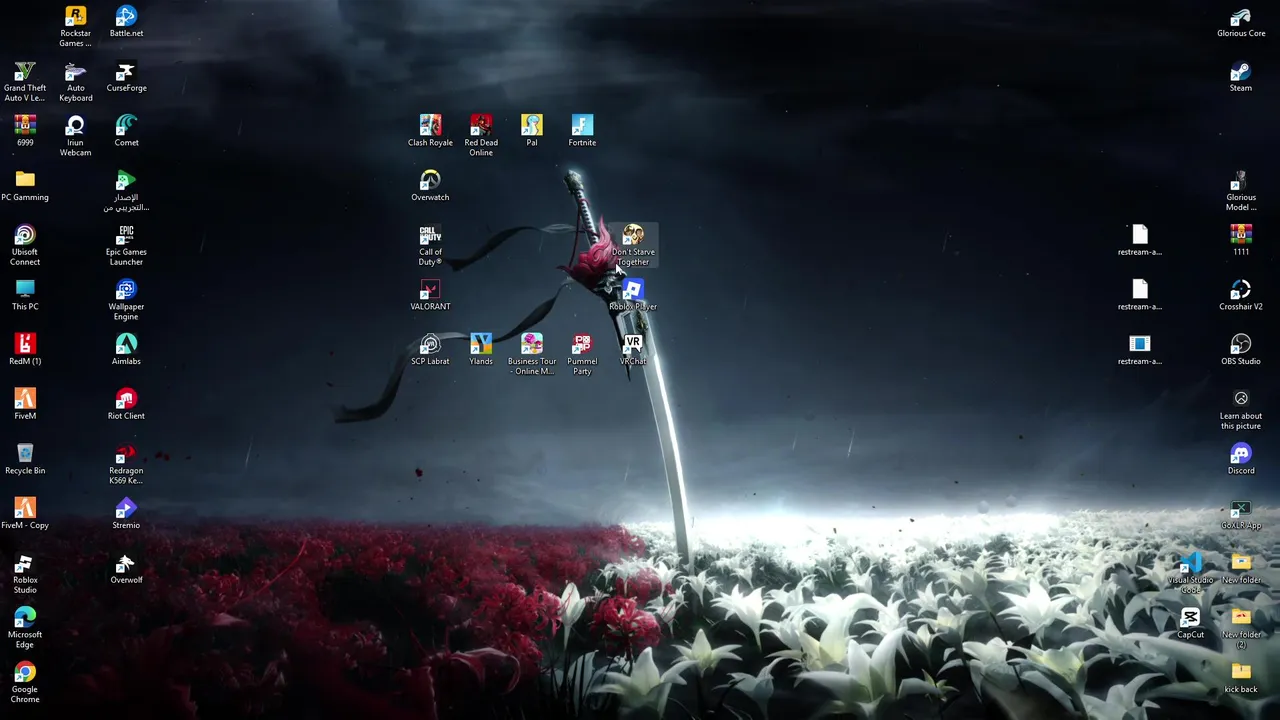Click Learn about this picture icon
This screenshot has width=1280, height=720.
coord(1241,408)
